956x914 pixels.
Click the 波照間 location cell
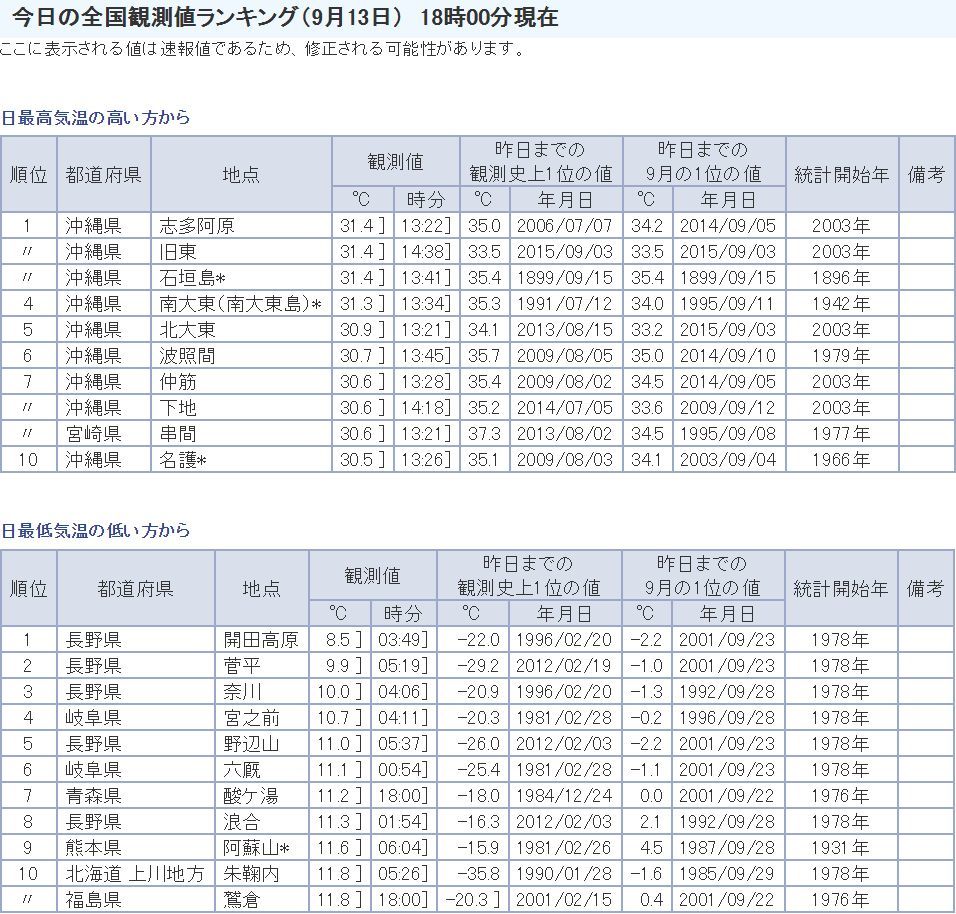coord(188,356)
